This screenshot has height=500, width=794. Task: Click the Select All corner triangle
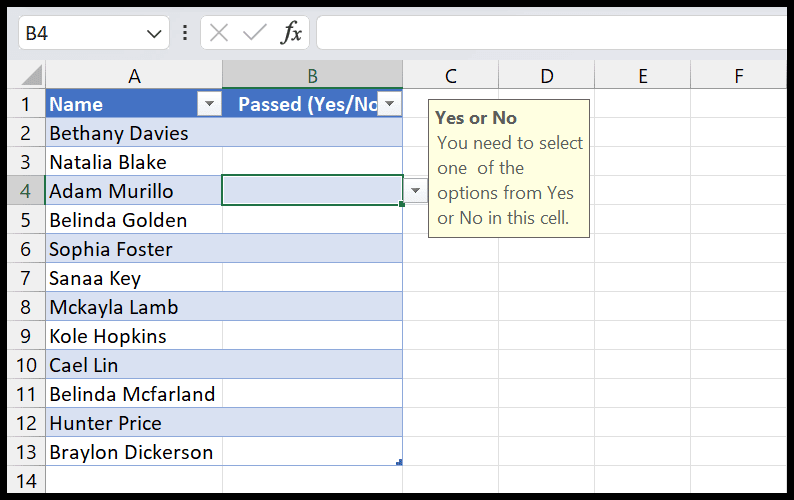[x=32, y=76]
